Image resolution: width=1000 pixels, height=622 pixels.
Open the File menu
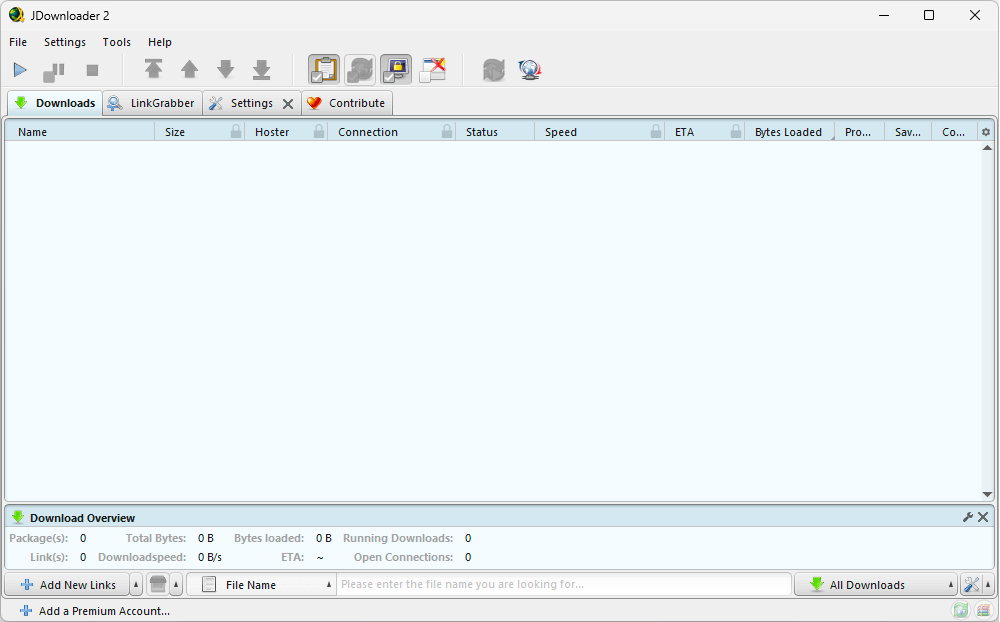tap(18, 42)
